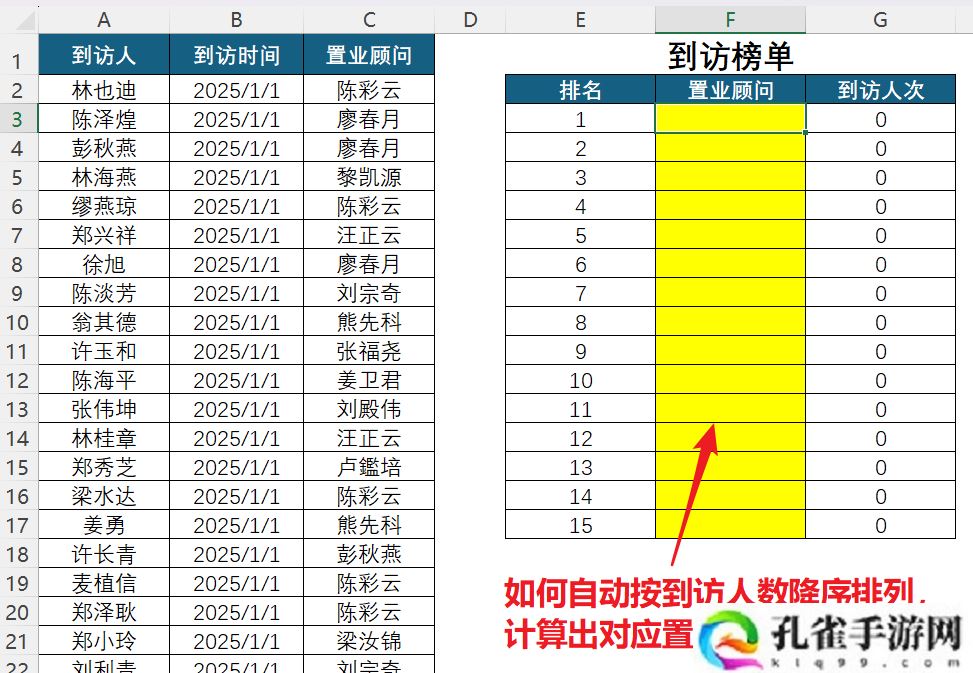Click the 置业顾问 header cell in column C
Screen dimensions: 973x673
tap(369, 55)
